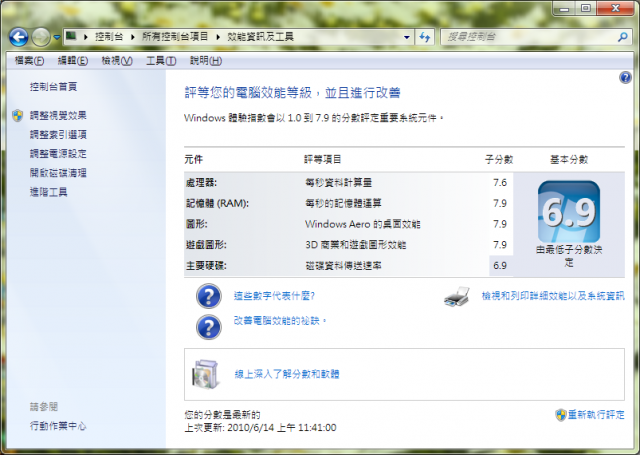Click question mark icon beside 這些數字代表什麼

209,296
